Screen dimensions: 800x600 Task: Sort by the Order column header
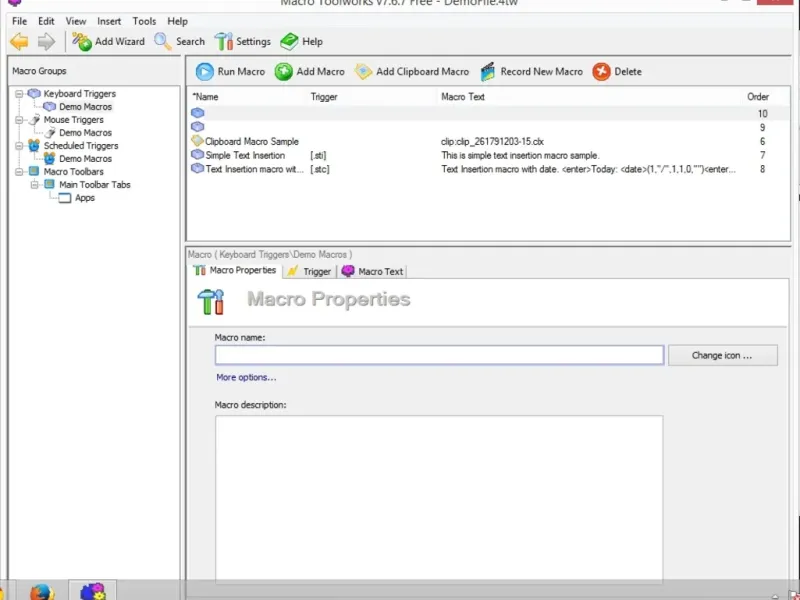758,96
